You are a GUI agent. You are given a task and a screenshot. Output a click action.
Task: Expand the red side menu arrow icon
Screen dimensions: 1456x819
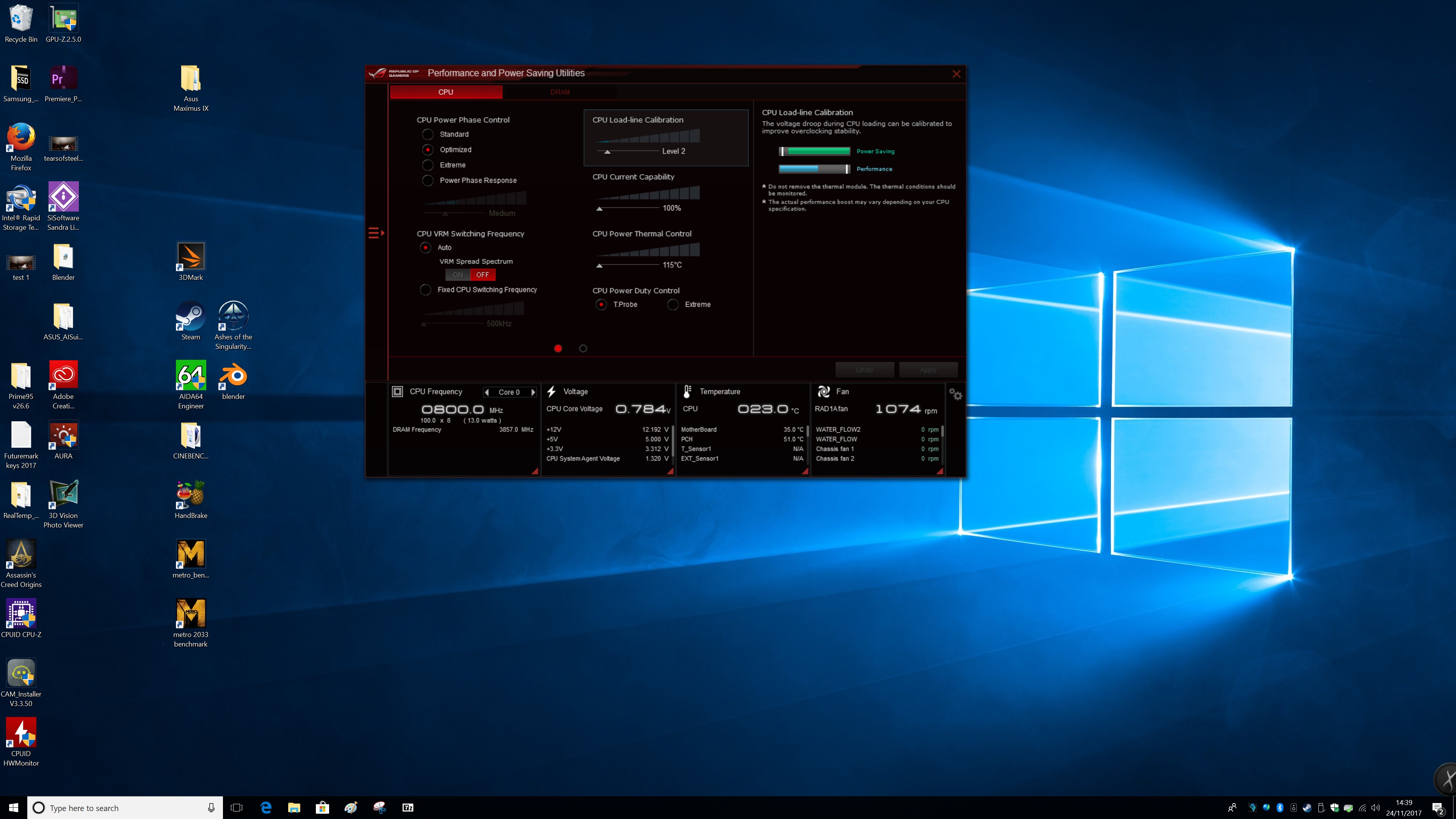(376, 233)
